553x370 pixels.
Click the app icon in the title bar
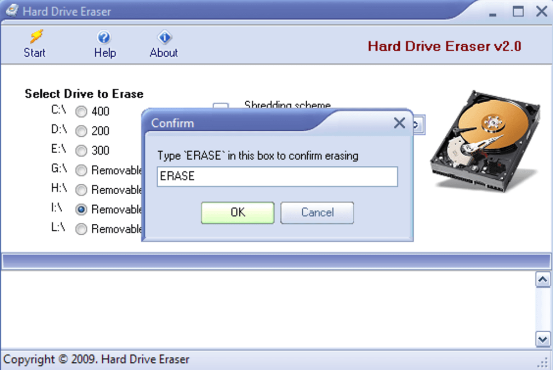12,10
